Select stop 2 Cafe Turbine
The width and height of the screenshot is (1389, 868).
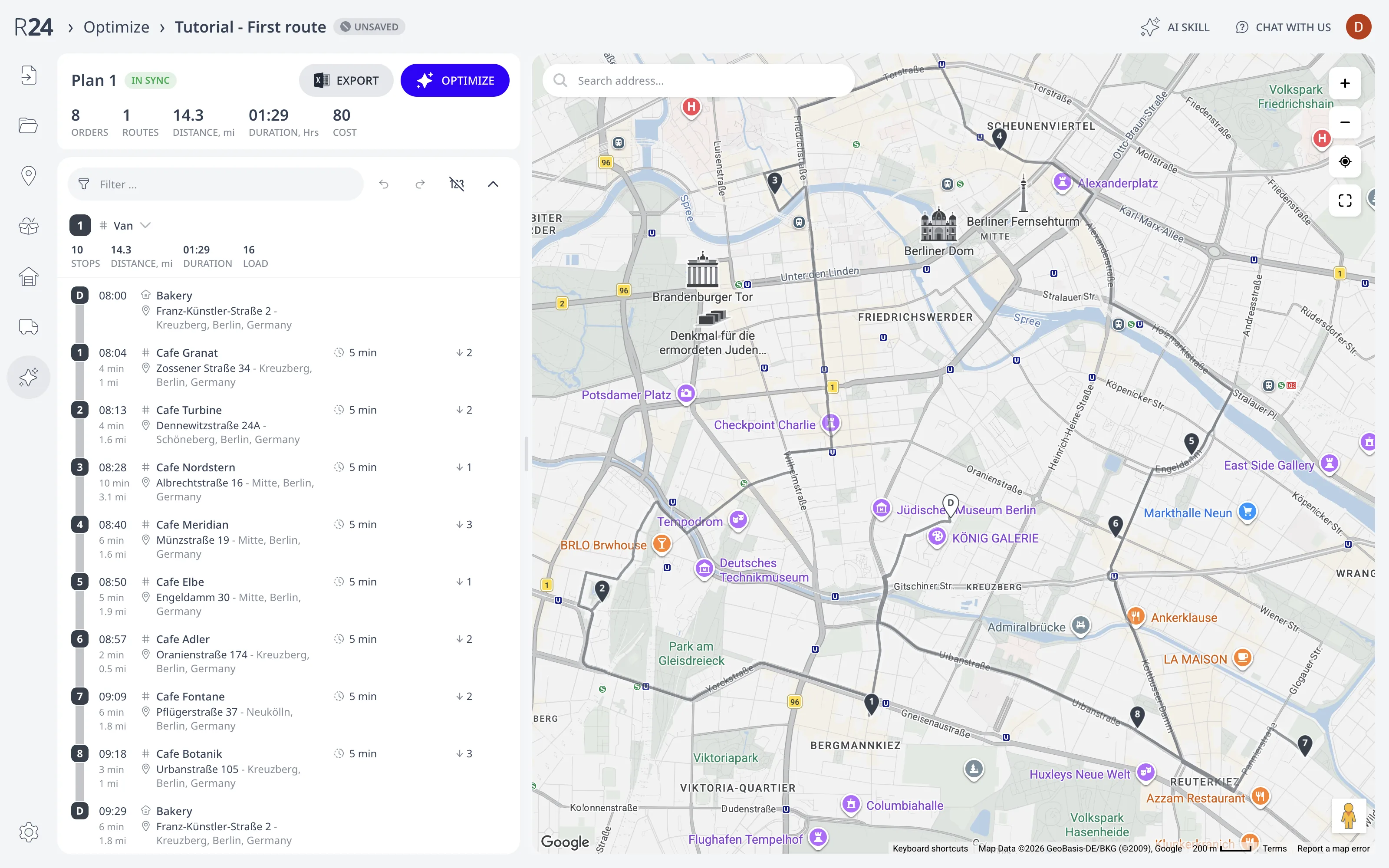[289, 425]
